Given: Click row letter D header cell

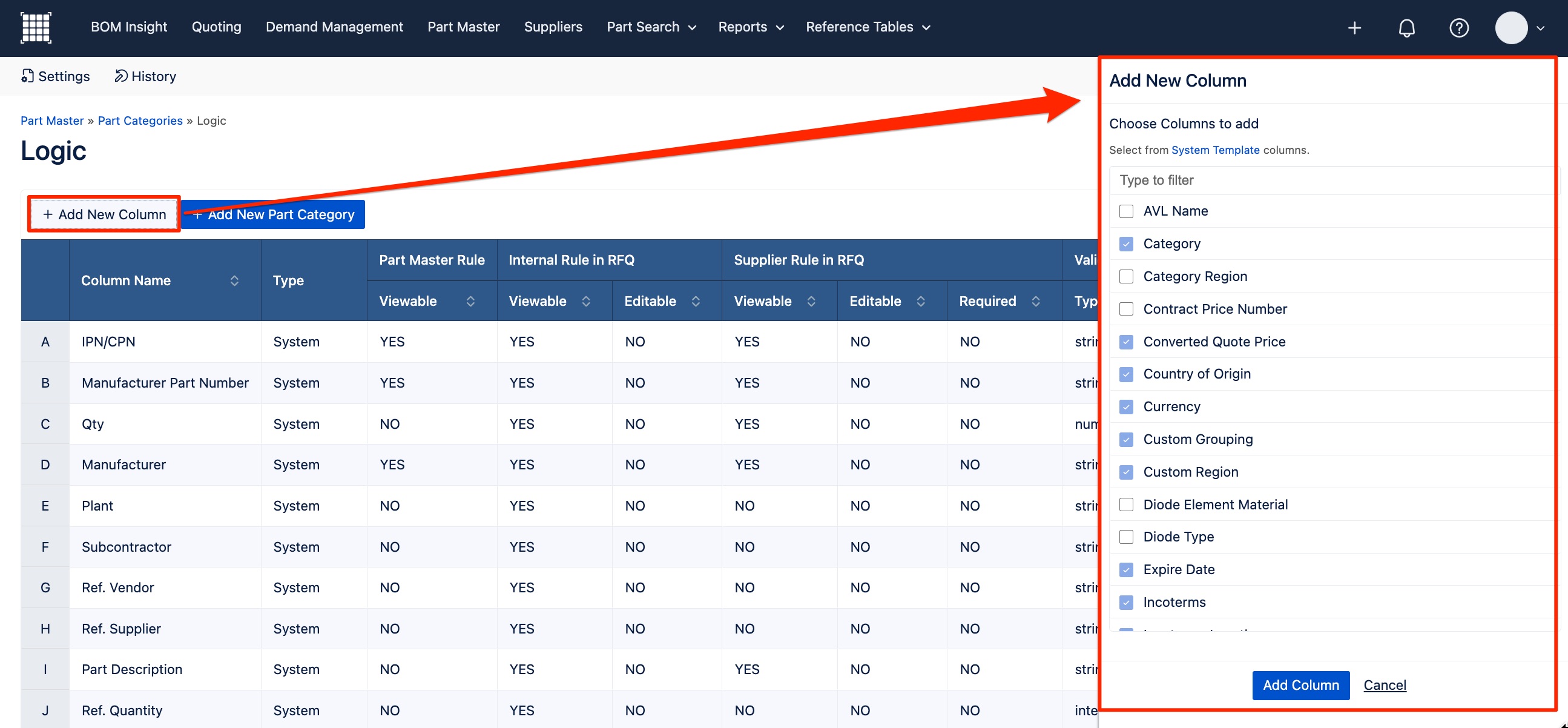Looking at the screenshot, I should click(x=45, y=465).
